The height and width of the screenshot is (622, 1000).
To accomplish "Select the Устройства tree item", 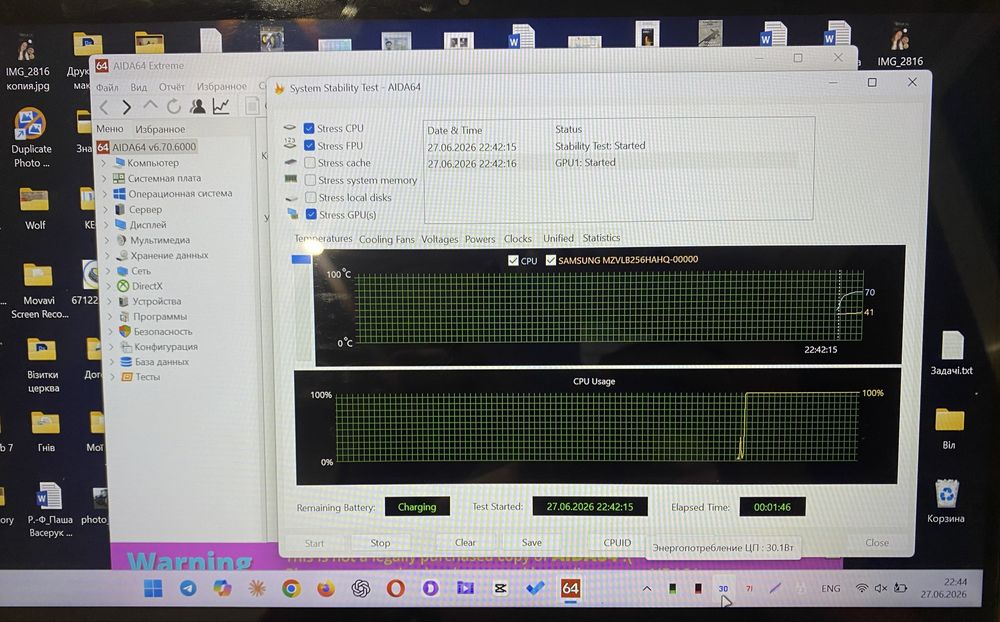I will coord(157,301).
